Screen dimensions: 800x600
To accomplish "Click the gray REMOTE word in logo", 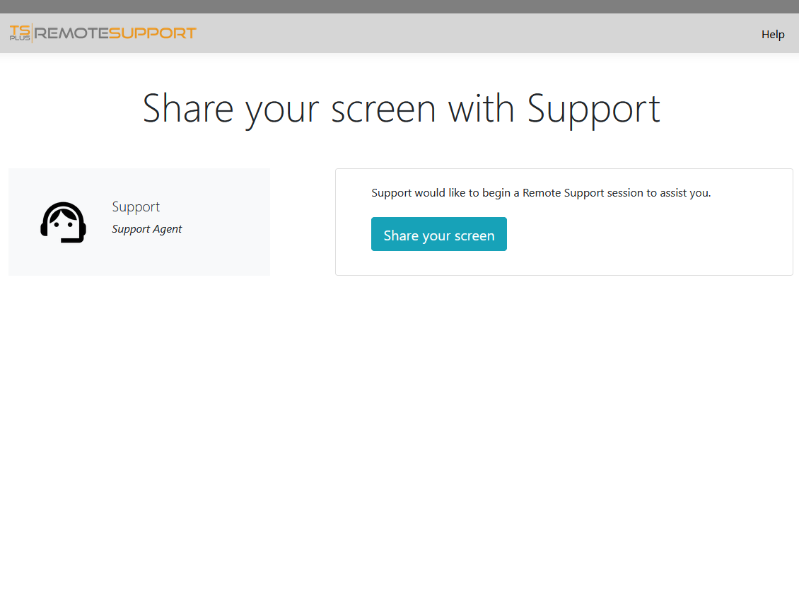I will point(71,33).
